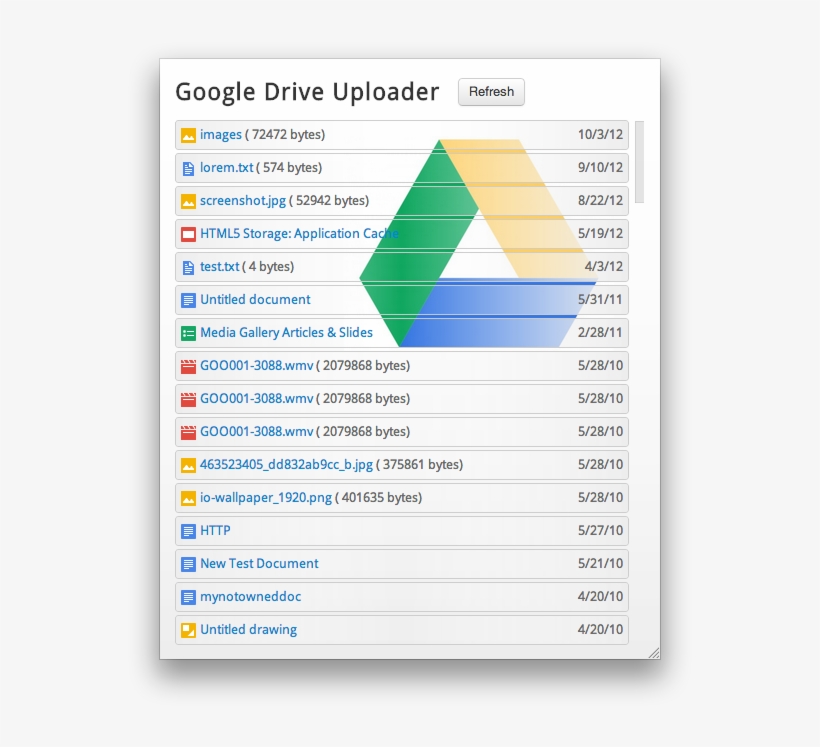Image resolution: width=820 pixels, height=747 pixels.
Task: Open the lorem.txt file link
Action: [222, 167]
